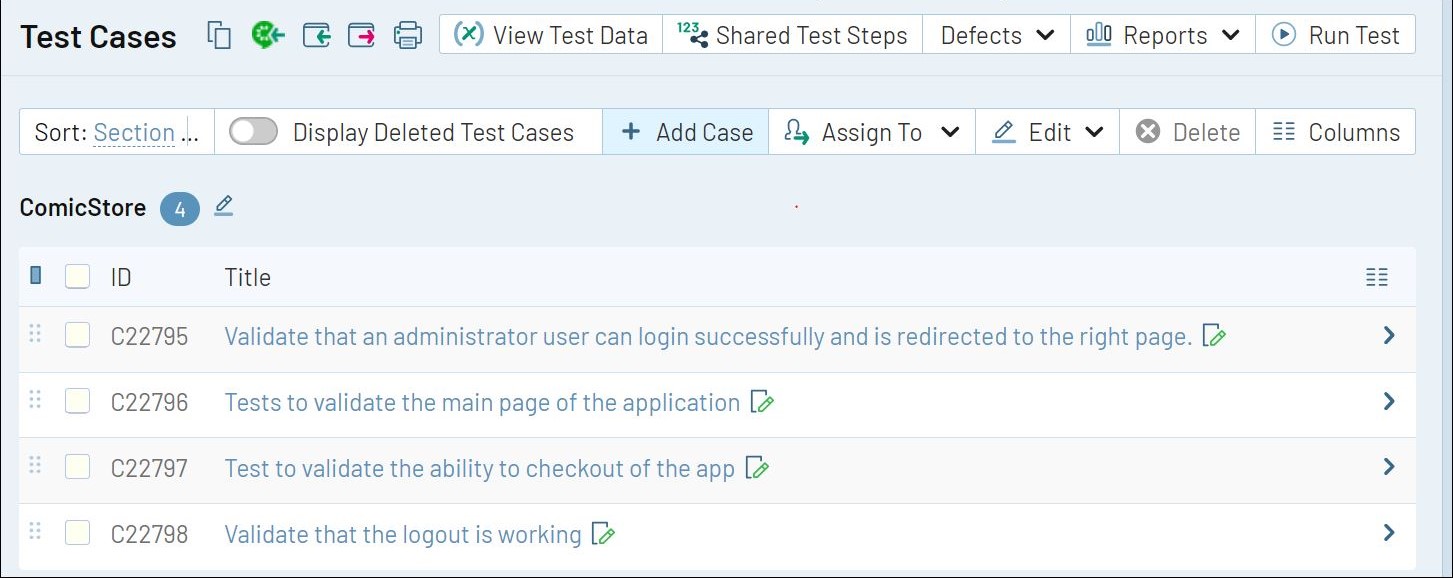Click the print icon in header
The height and width of the screenshot is (578, 1453).
pyautogui.click(x=408, y=36)
